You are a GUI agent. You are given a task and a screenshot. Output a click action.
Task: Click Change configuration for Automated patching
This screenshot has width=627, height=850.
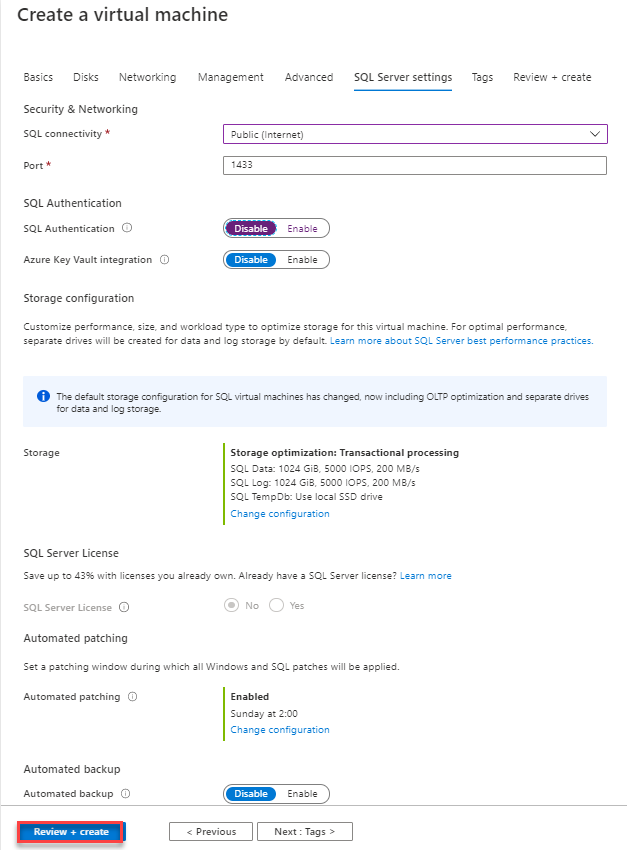[x=279, y=729]
